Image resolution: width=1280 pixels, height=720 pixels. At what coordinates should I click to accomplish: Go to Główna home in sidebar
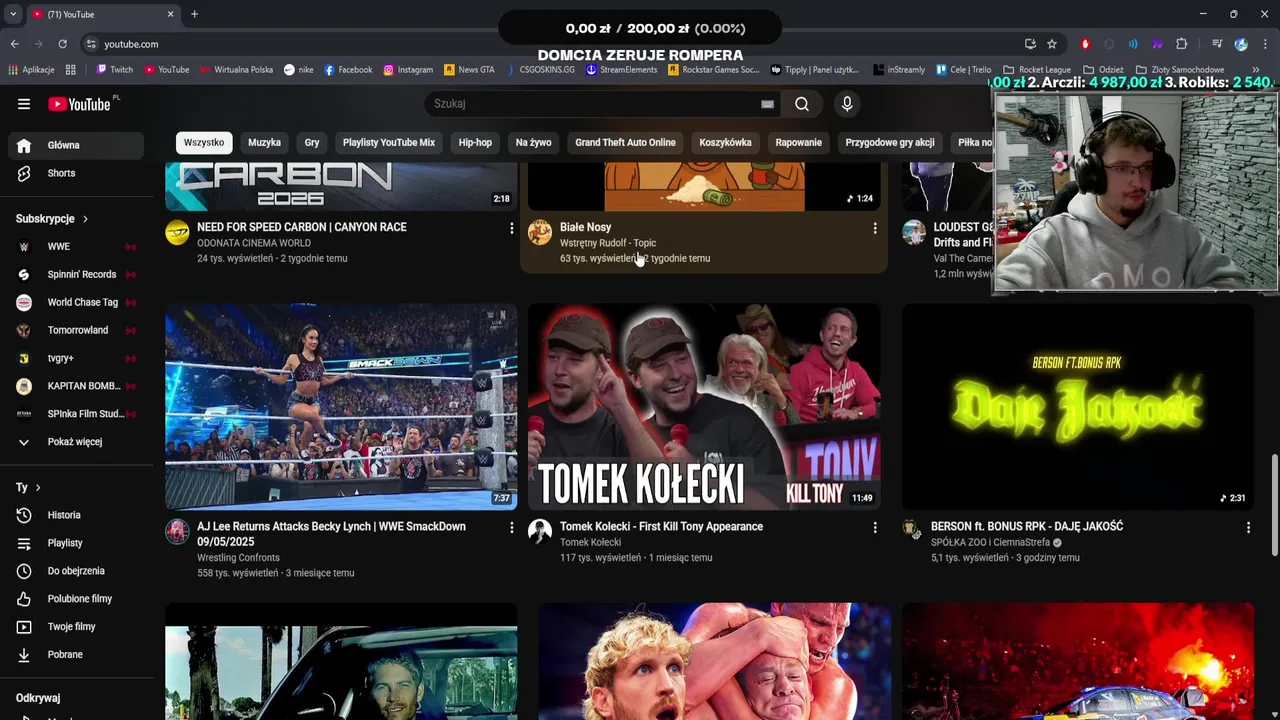click(x=76, y=145)
